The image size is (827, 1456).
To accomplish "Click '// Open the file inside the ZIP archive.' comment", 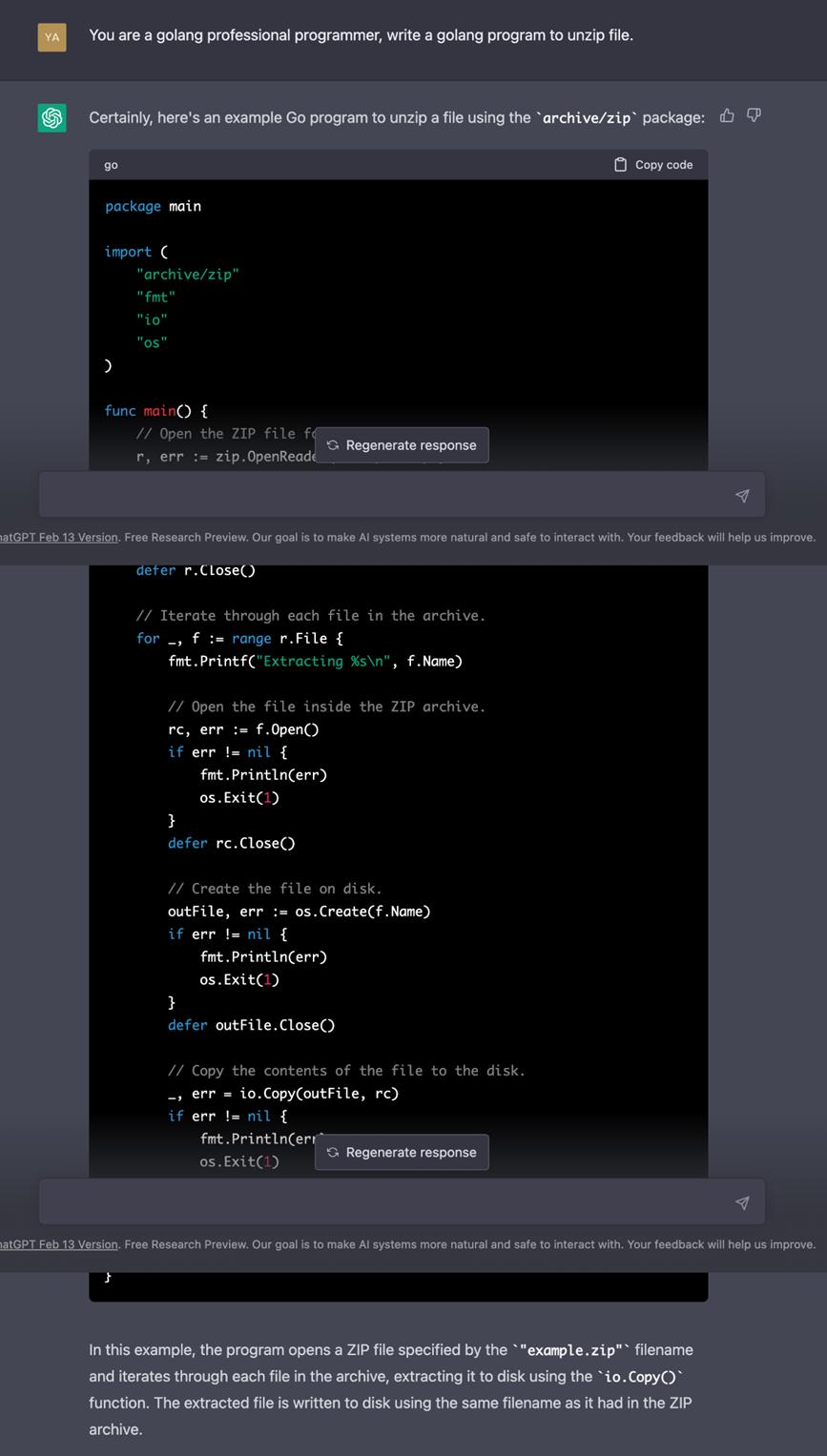I will (x=326, y=707).
